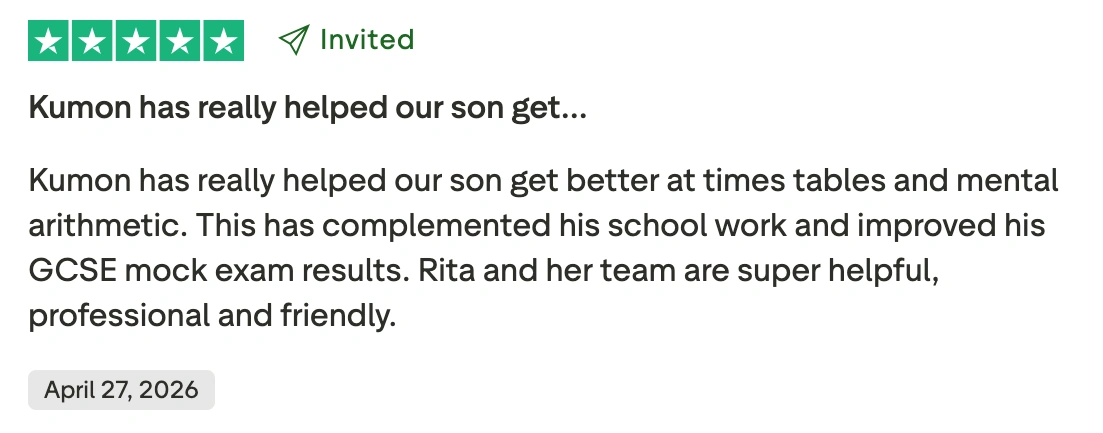This screenshot has height=433, width=1103.
Task: Click the fifth green rating star
Action: [x=224, y=41]
